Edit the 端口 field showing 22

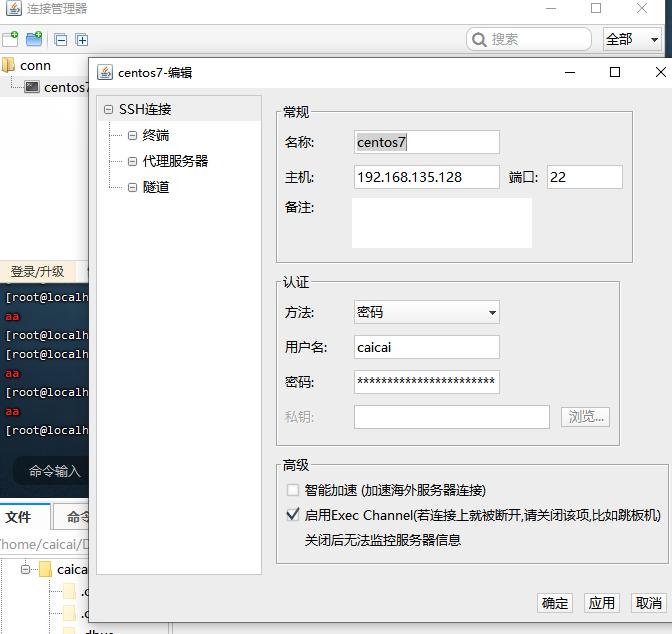(x=585, y=177)
